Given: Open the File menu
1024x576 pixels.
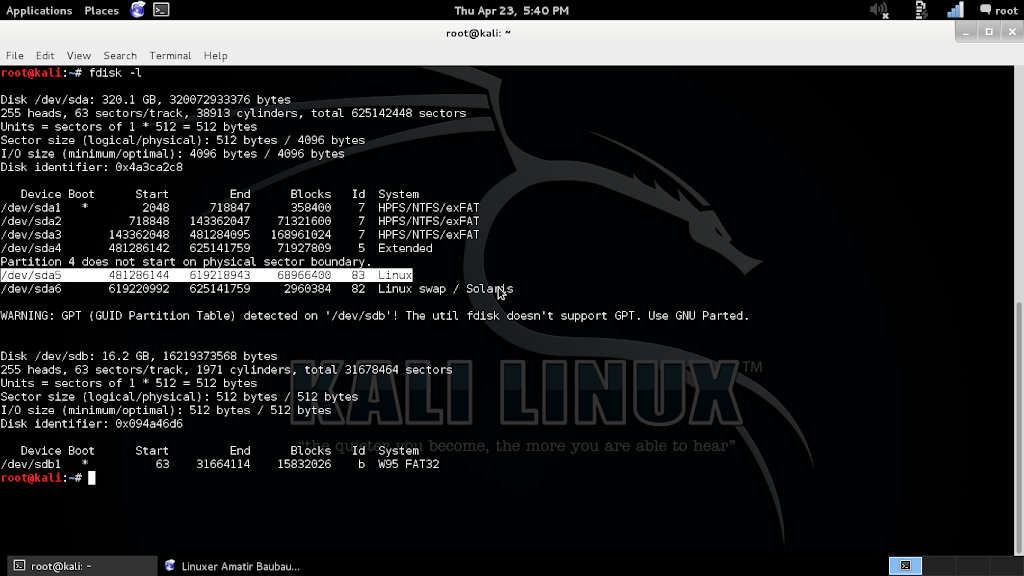Looking at the screenshot, I should (x=14, y=56).
